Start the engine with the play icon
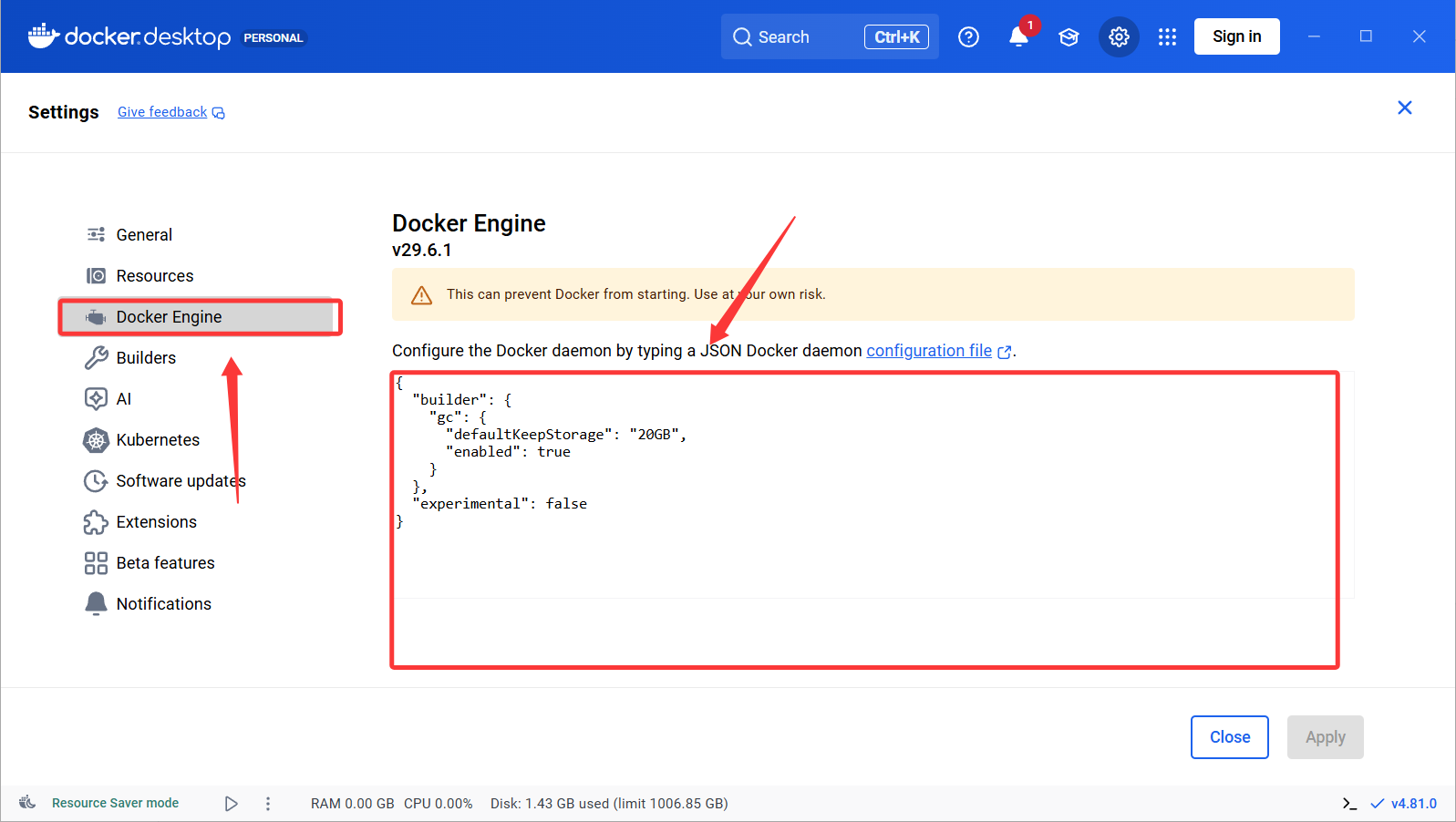This screenshot has height=822, width=1456. pos(232,804)
